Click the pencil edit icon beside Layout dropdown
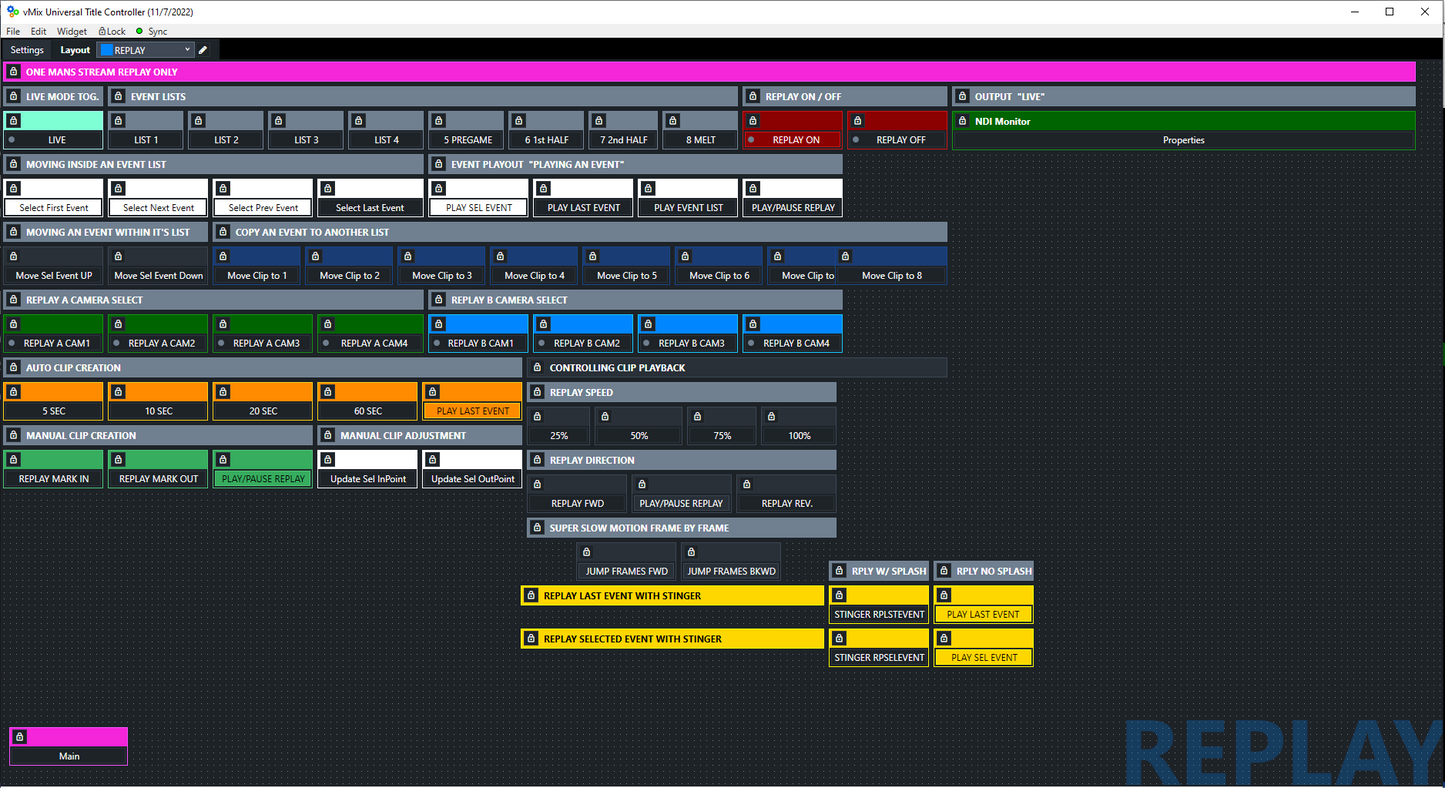 coord(203,50)
